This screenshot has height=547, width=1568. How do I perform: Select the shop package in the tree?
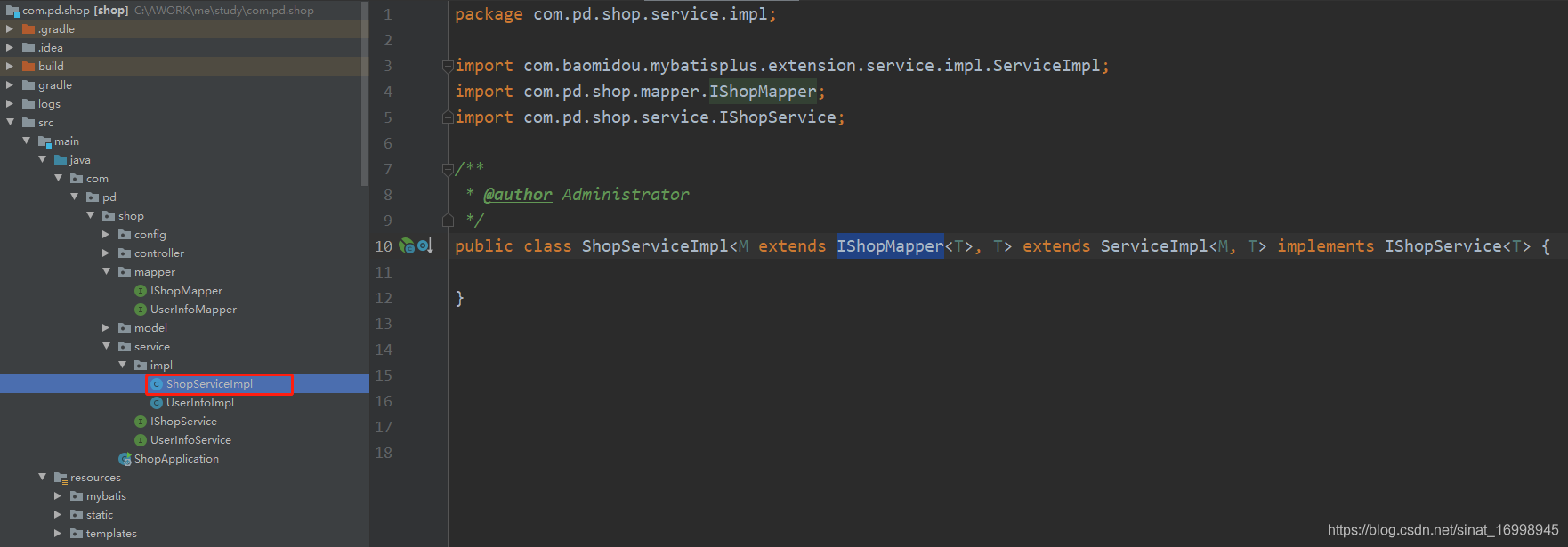pos(131,215)
